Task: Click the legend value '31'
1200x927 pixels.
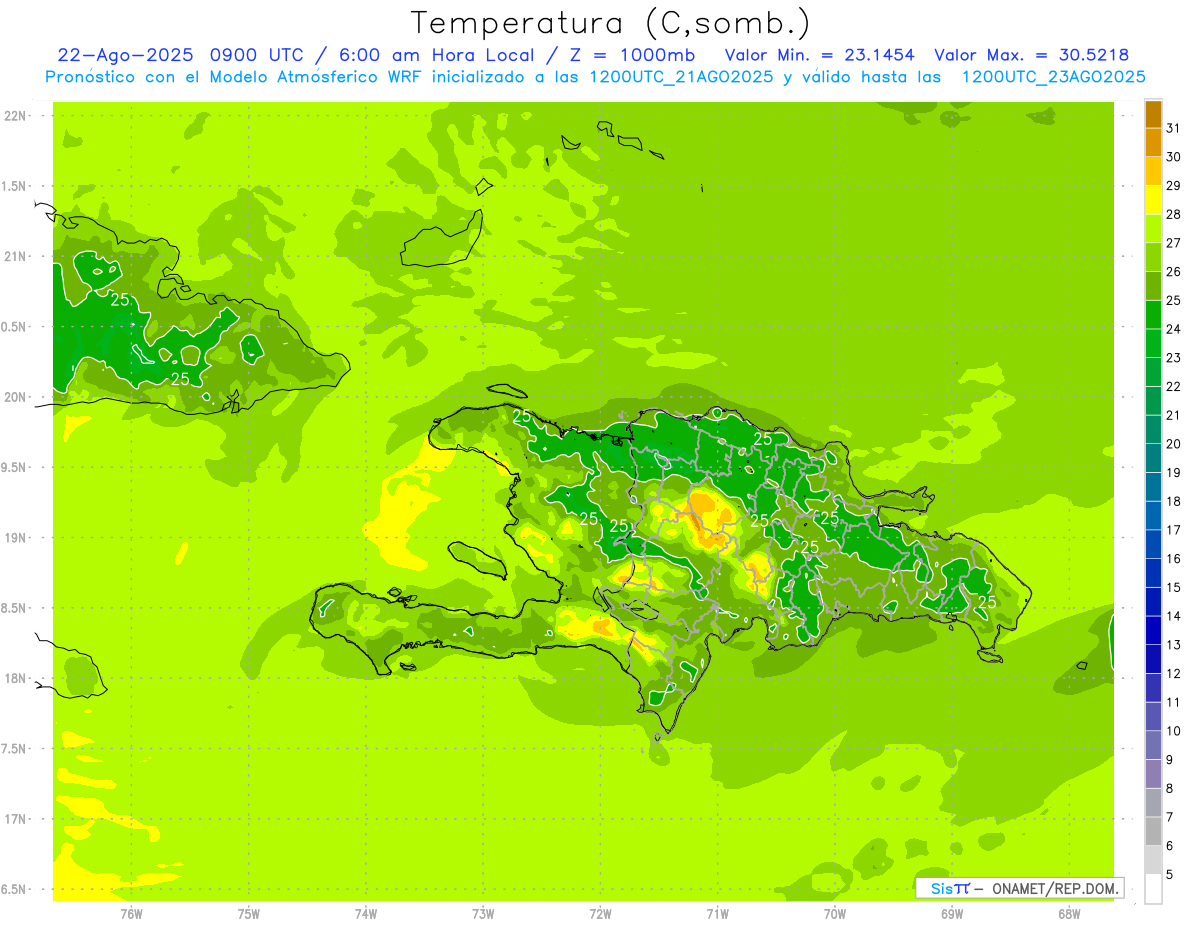Action: coord(1174,128)
